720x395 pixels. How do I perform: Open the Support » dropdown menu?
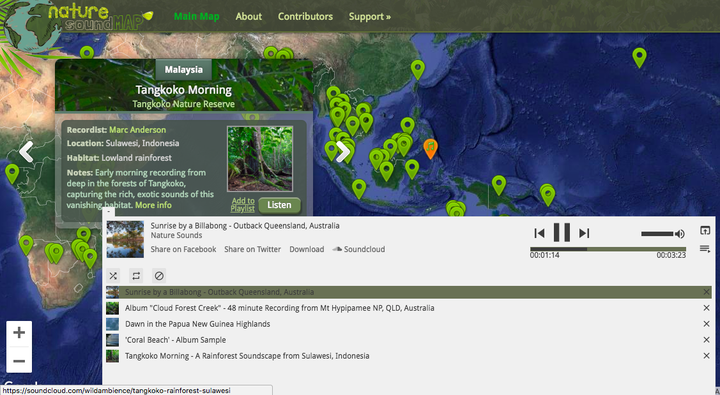pyautogui.click(x=370, y=17)
